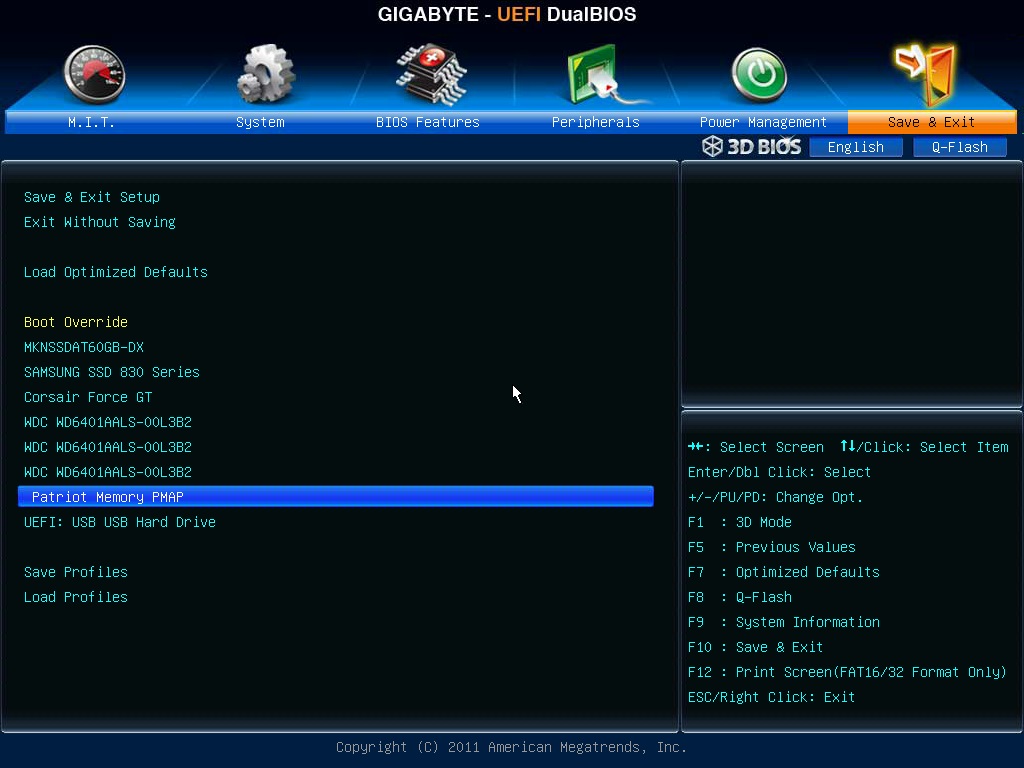
Task: Select the Save & Exit tab
Action: point(932,122)
